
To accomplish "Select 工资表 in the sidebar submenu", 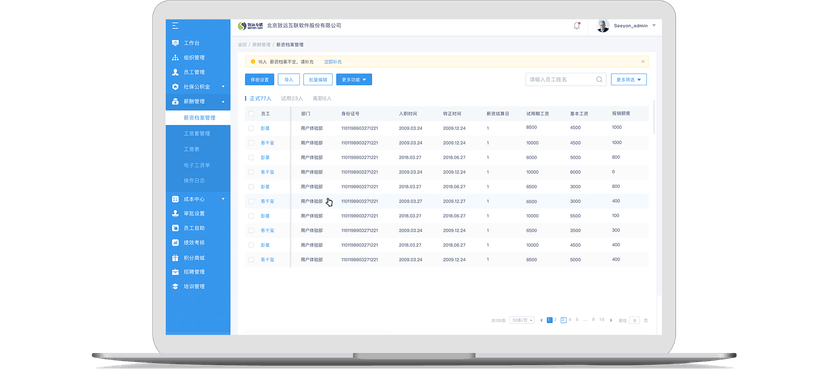I will [191, 149].
